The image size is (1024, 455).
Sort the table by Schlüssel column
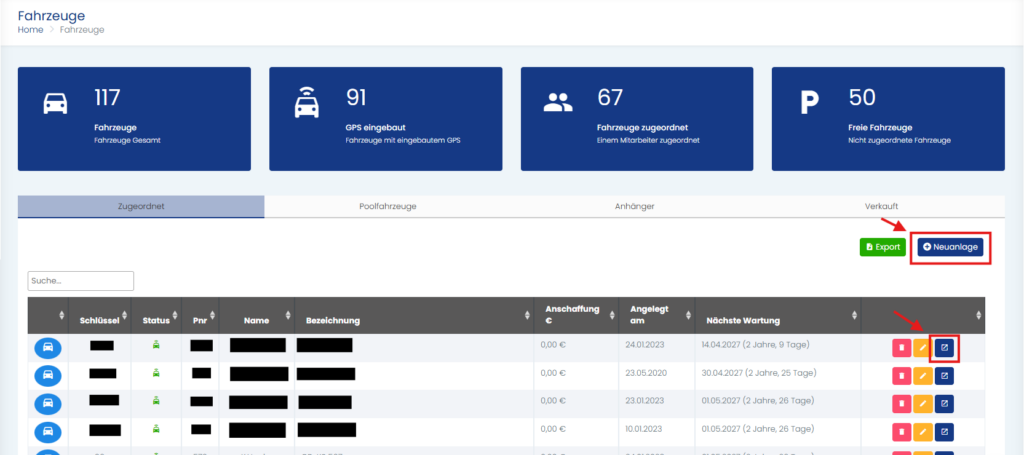(x=100, y=320)
